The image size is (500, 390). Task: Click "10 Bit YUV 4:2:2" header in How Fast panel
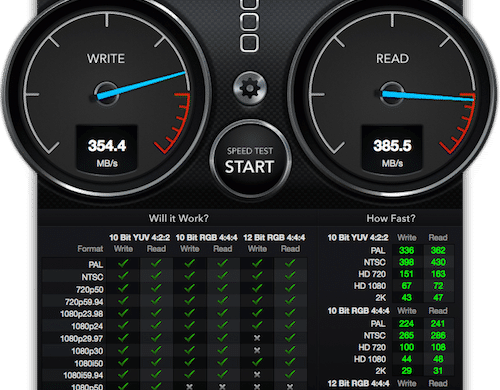tap(358, 238)
